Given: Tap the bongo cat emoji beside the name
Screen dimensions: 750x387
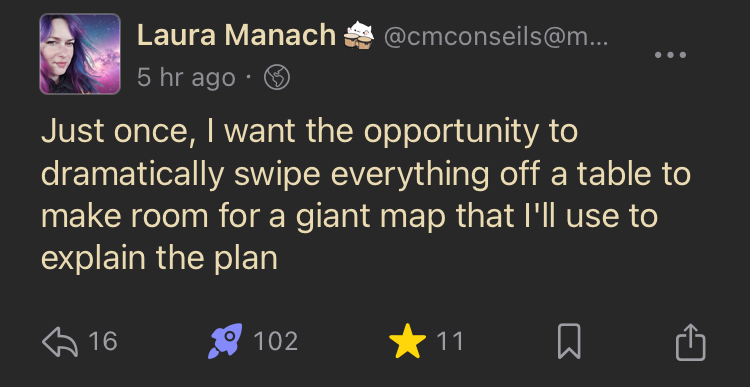Looking at the screenshot, I should coord(359,35).
